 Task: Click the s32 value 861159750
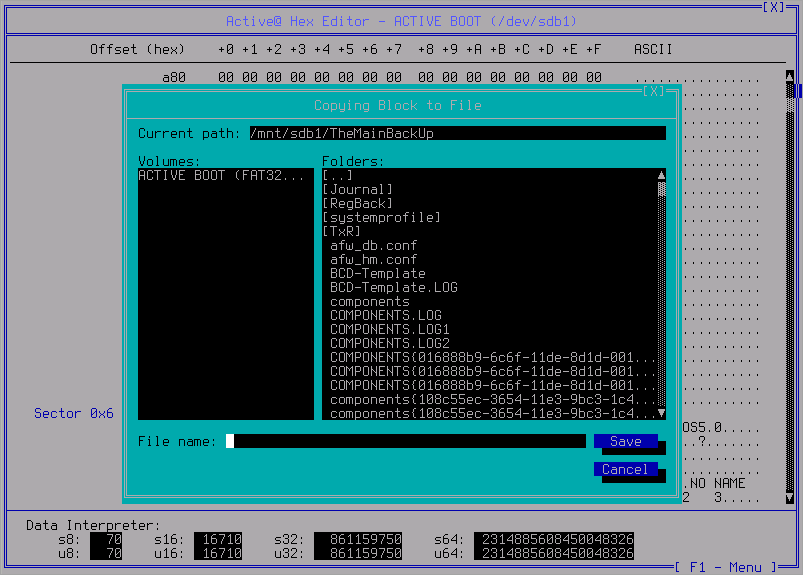pos(357,539)
